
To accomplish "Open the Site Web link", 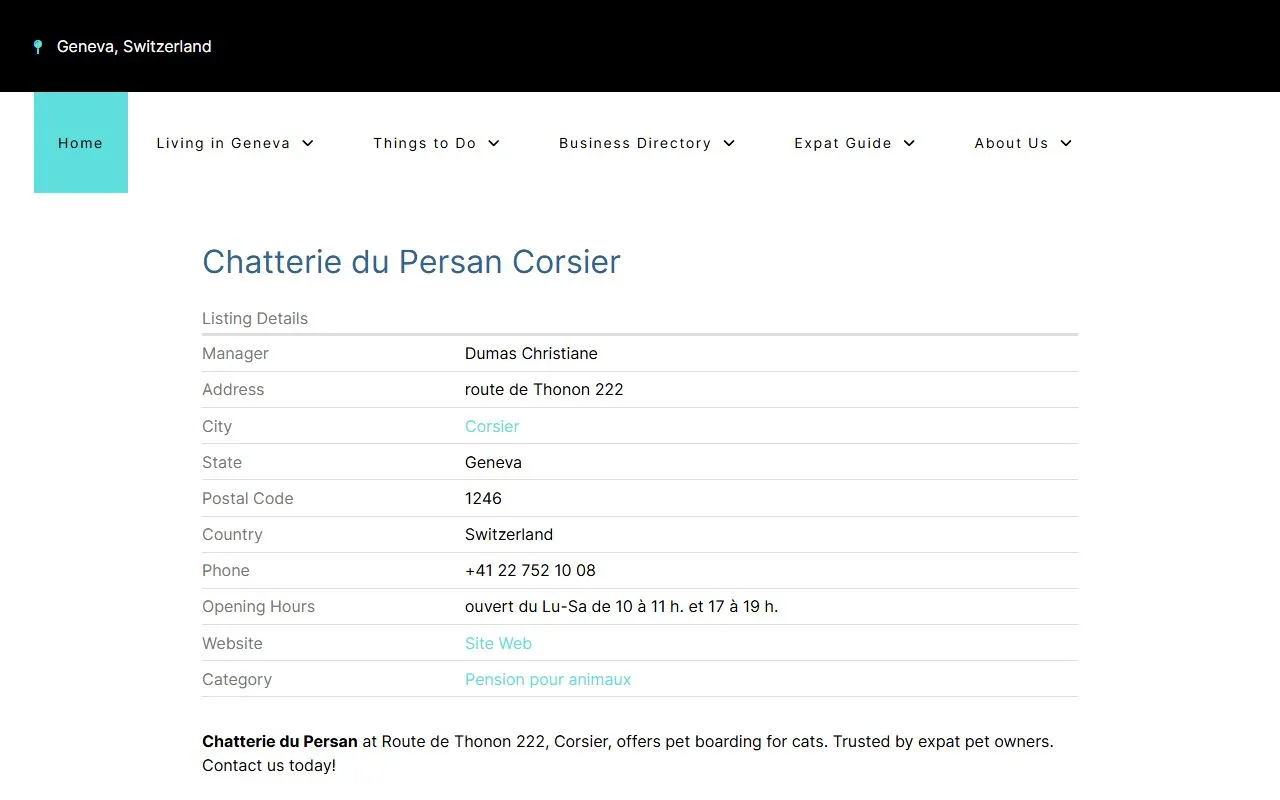I will pyautogui.click(x=498, y=643).
